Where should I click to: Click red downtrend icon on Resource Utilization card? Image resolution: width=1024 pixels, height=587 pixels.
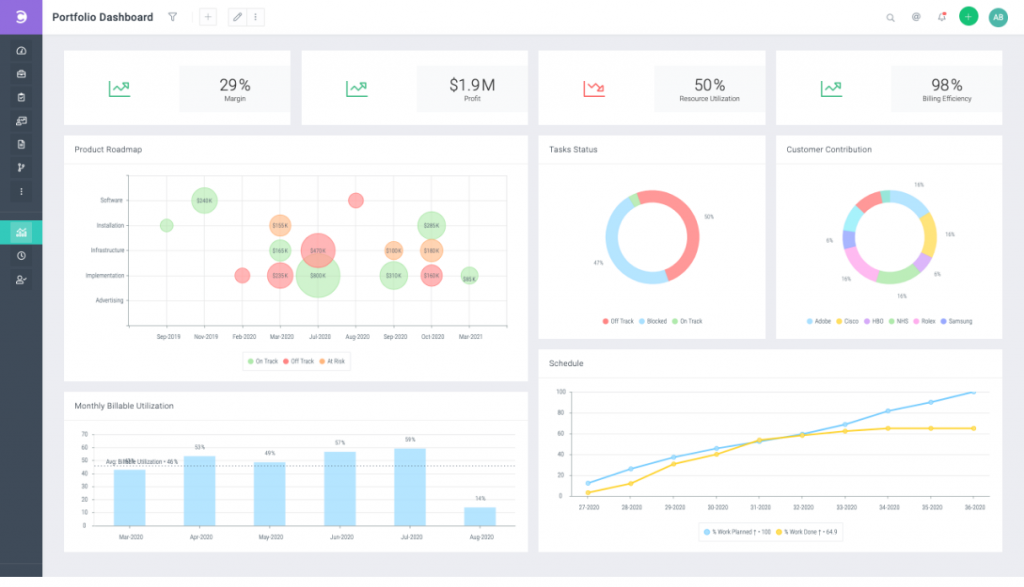pyautogui.click(x=594, y=88)
